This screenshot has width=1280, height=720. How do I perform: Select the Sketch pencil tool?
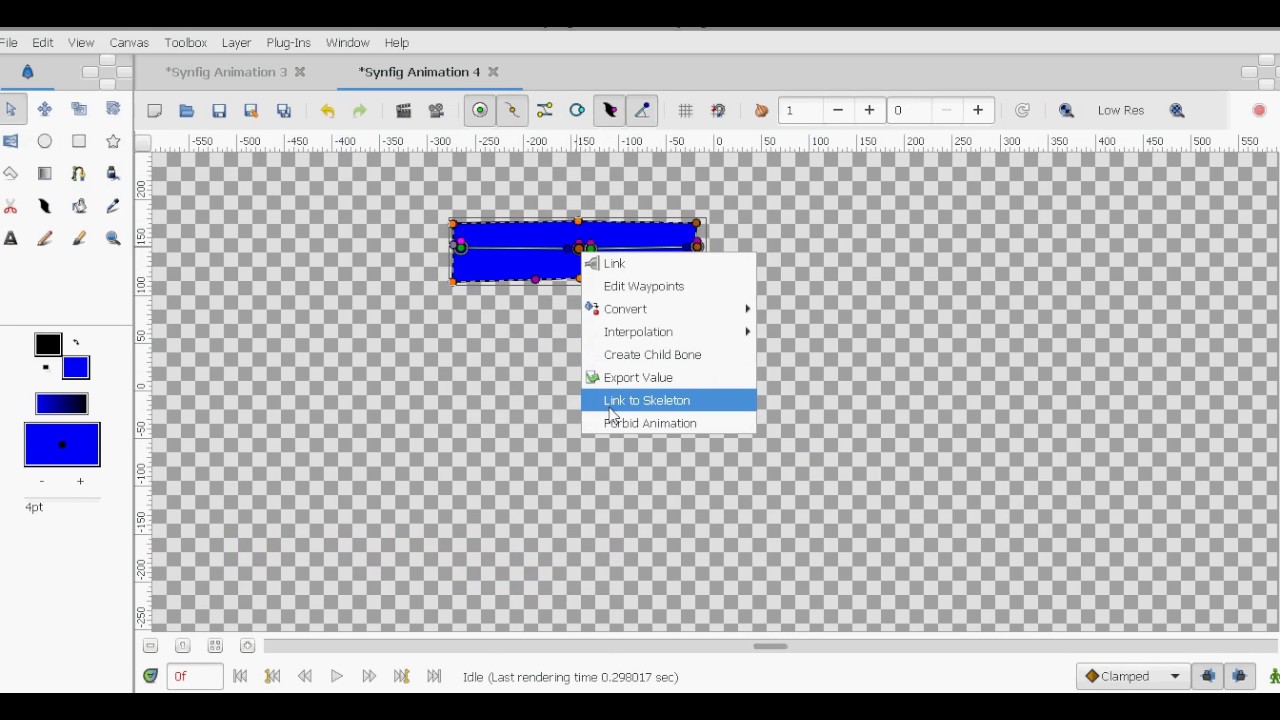[45, 238]
